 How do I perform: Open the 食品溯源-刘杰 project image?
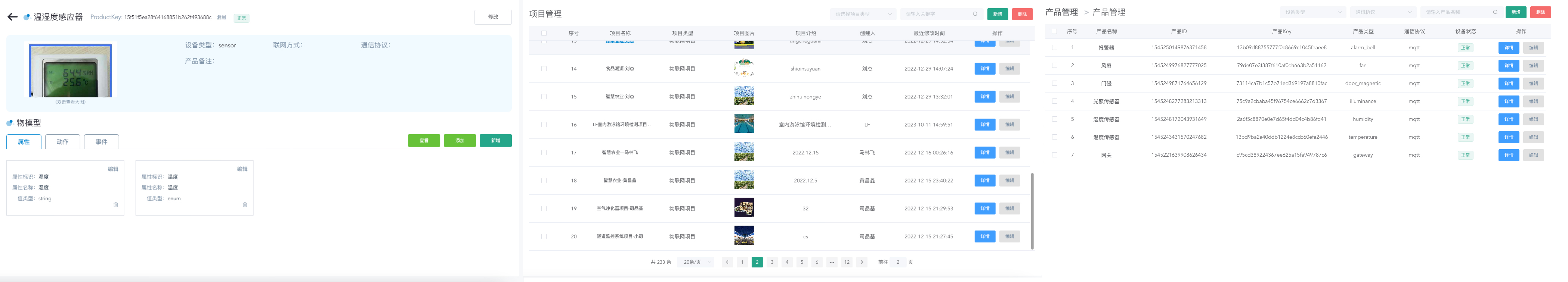(x=744, y=68)
